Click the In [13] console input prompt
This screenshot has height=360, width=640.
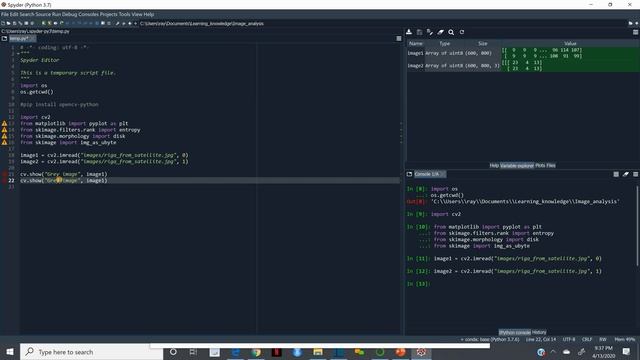pos(419,284)
